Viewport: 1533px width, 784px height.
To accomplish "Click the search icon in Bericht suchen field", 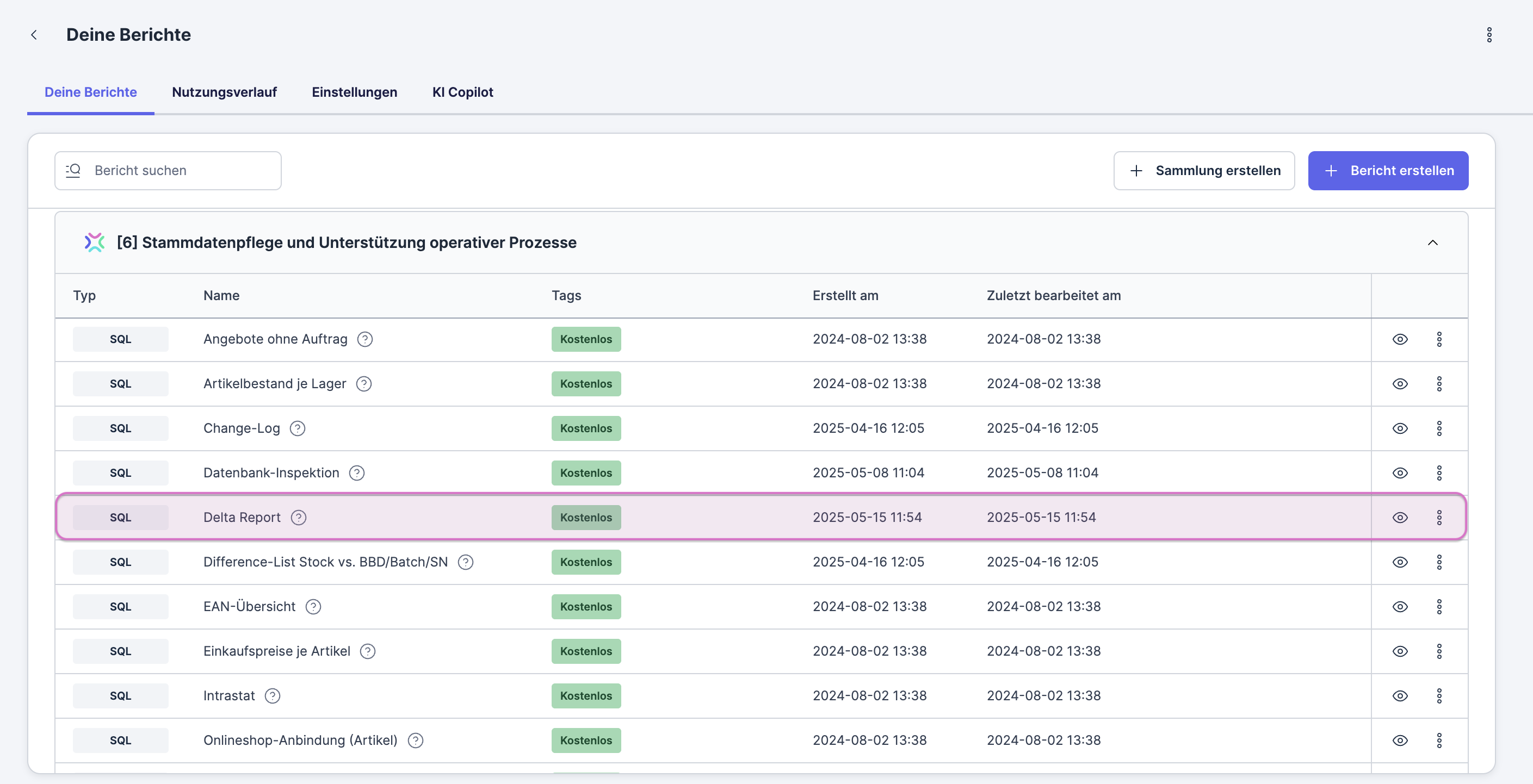I will 72,171.
